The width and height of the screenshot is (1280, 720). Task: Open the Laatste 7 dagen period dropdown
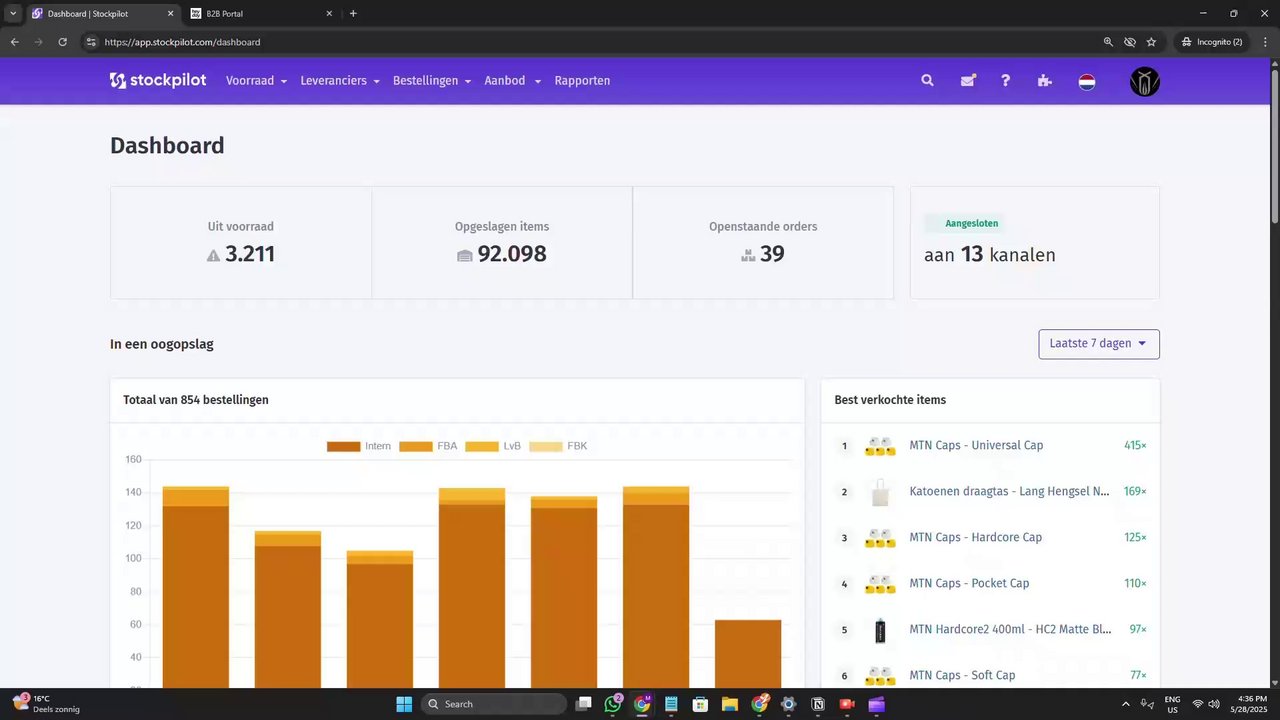[1099, 344]
